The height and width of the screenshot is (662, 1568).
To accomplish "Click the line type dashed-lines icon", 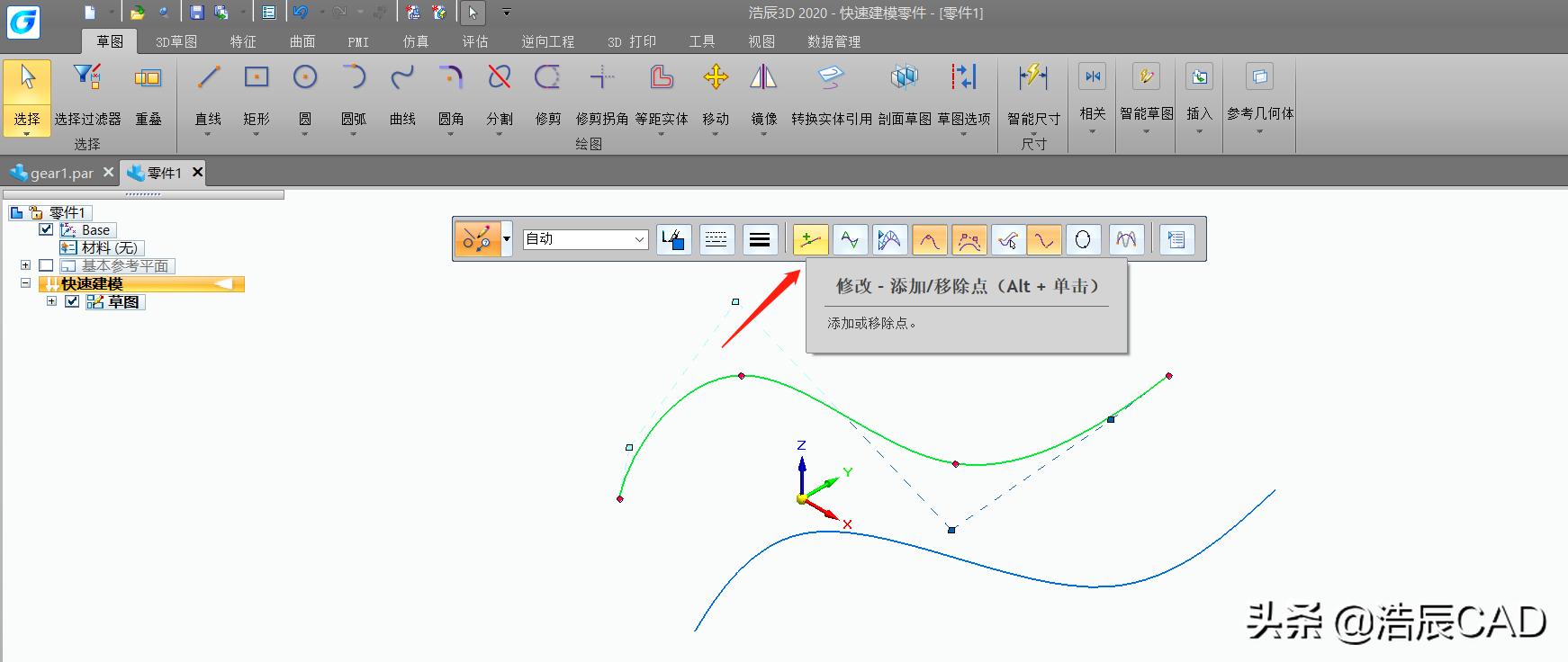I will click(716, 239).
